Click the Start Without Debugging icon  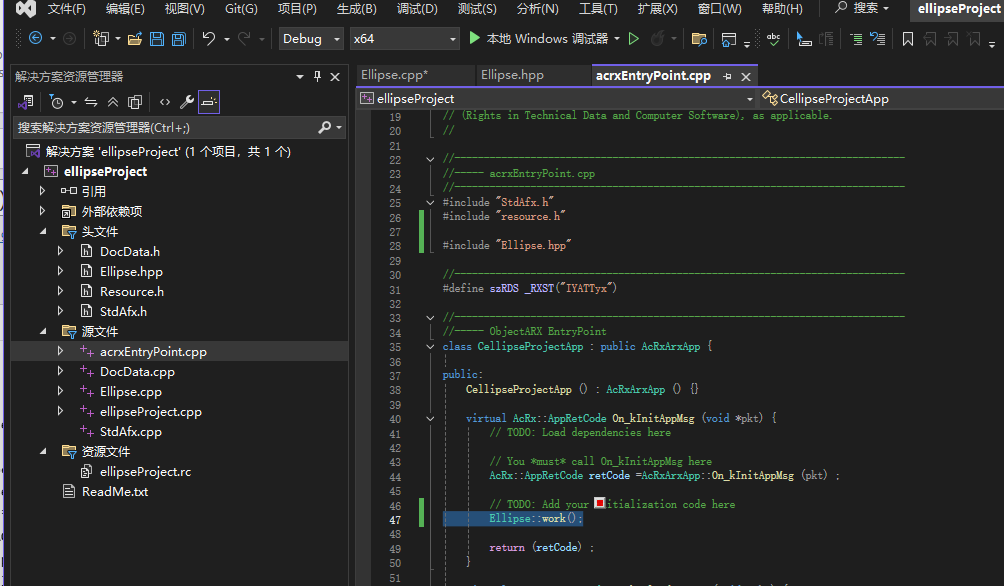pyautogui.click(x=633, y=39)
